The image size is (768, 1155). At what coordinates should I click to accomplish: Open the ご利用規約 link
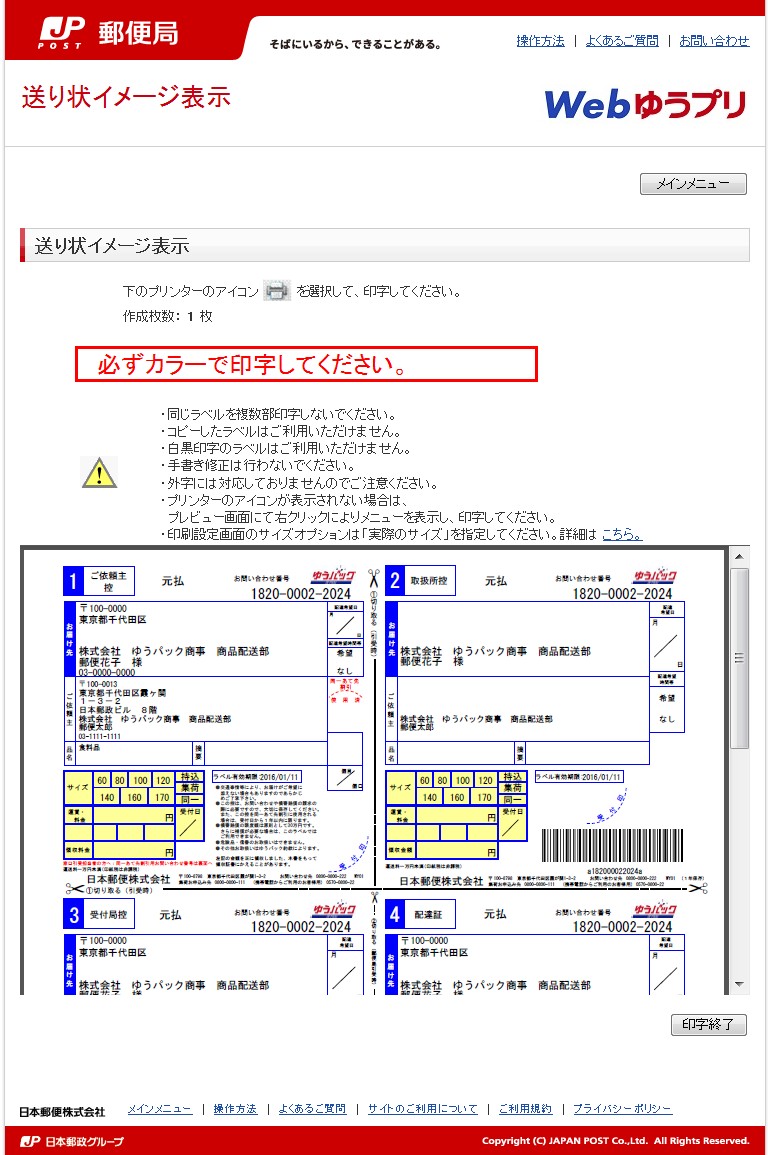(x=526, y=1109)
